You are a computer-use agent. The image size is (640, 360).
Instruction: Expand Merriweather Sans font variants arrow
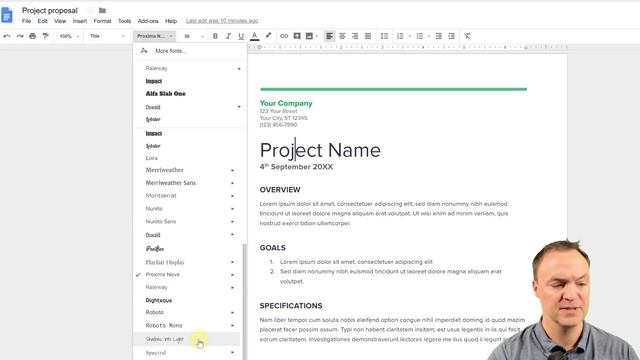[233, 183]
